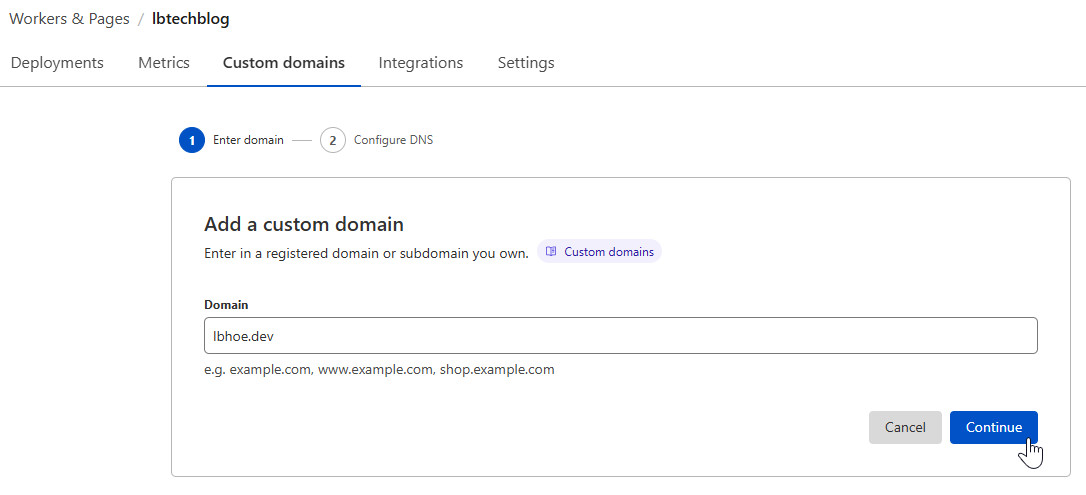Click the step 1 circle icon
This screenshot has width=1086, height=495.
coord(192,141)
